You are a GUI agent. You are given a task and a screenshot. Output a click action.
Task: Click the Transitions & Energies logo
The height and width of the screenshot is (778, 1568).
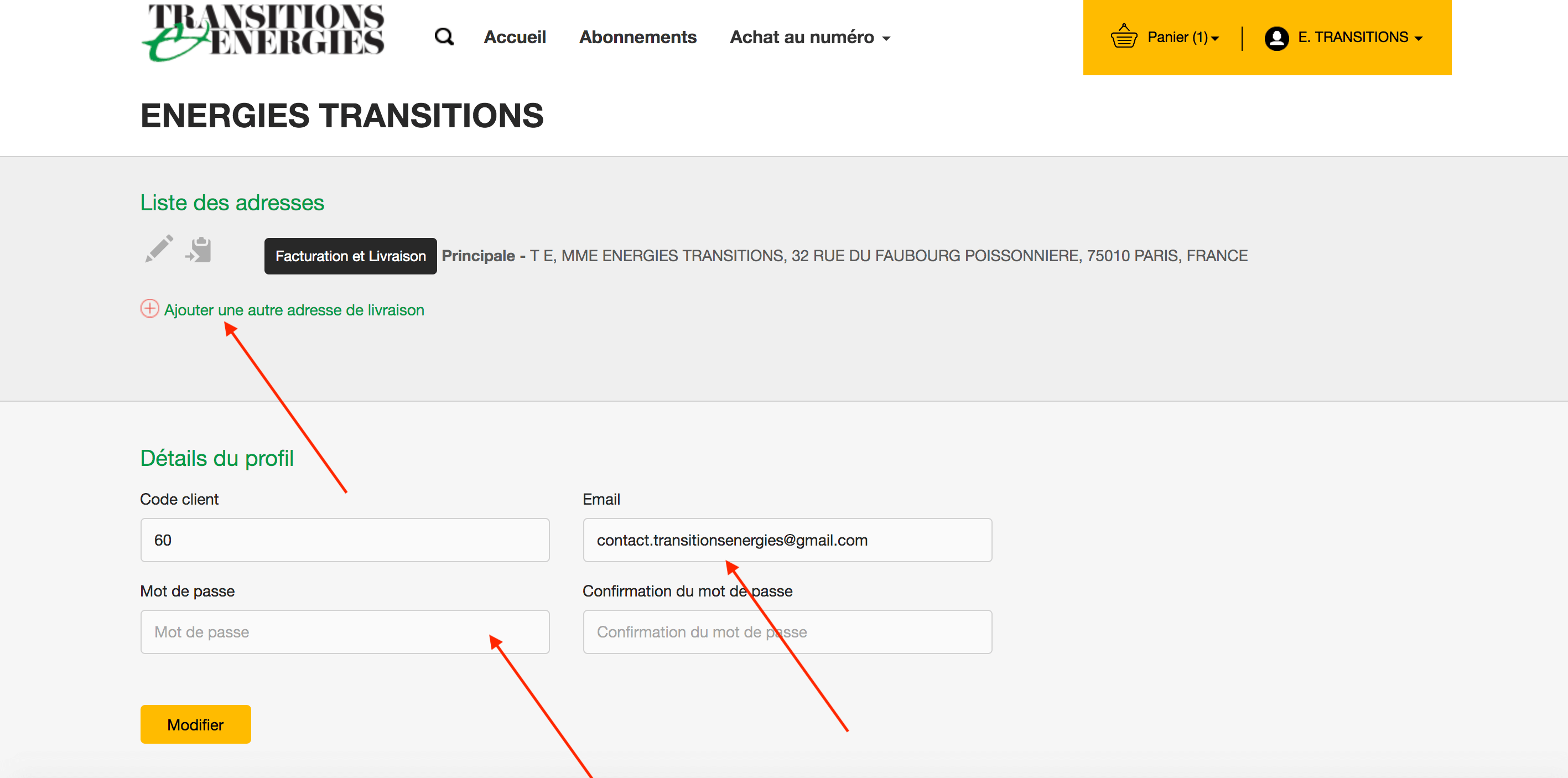(x=263, y=32)
